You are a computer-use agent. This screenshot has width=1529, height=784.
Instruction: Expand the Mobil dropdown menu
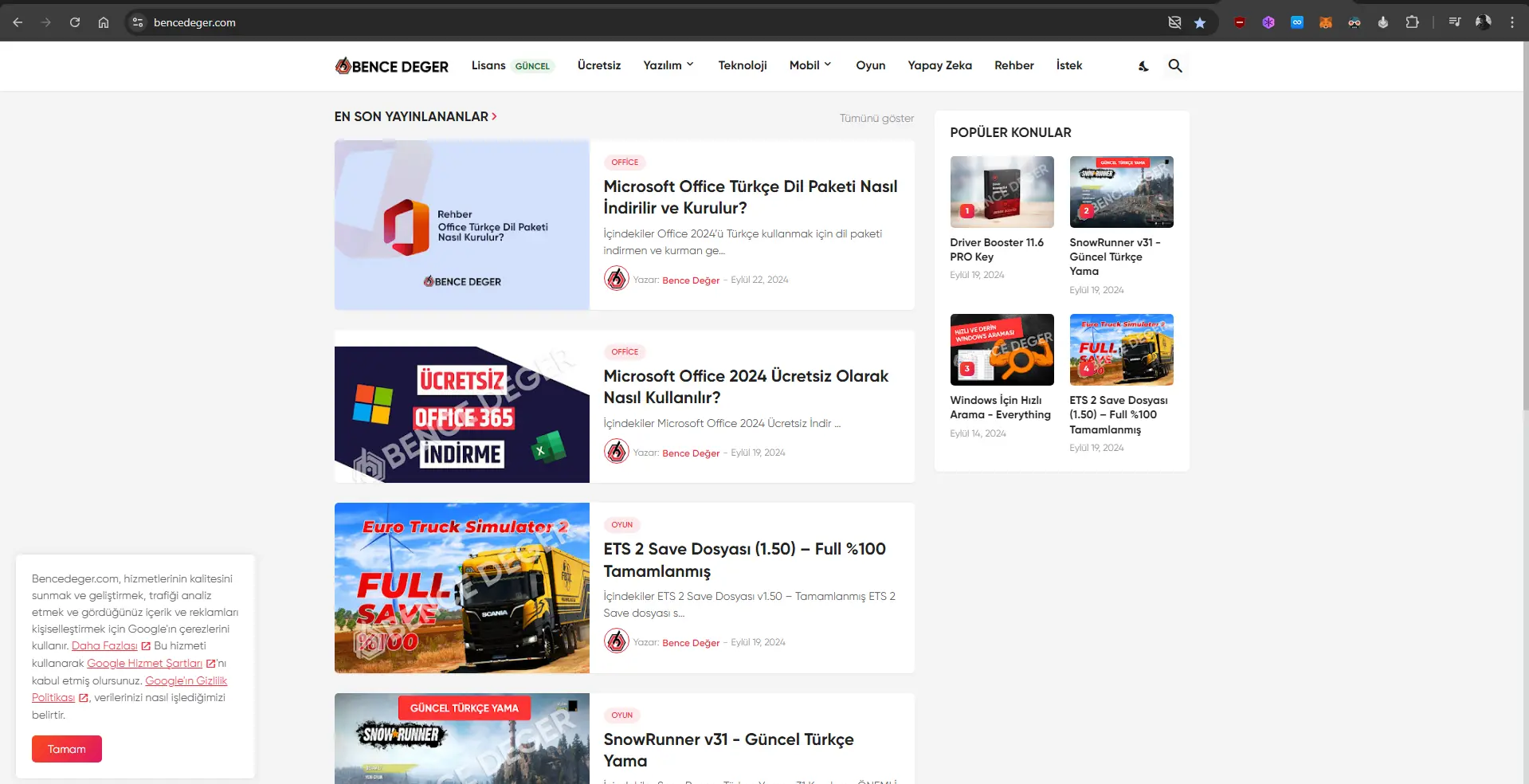pyautogui.click(x=810, y=65)
